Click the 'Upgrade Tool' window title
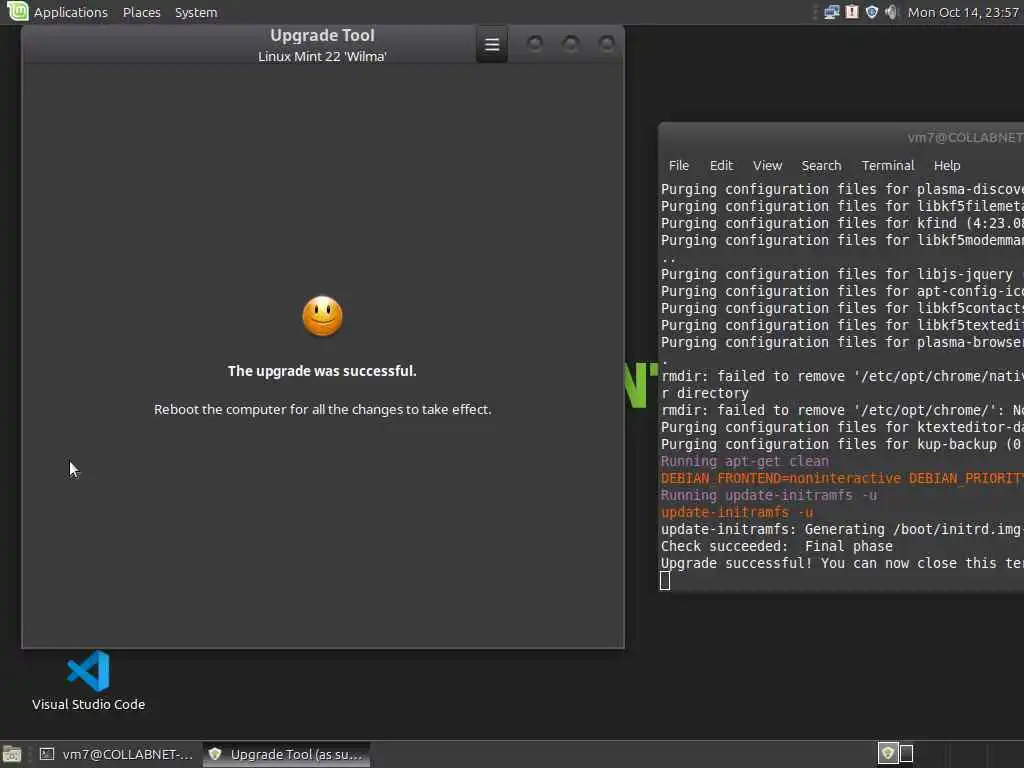Screen dimensions: 1024x768 point(322,35)
